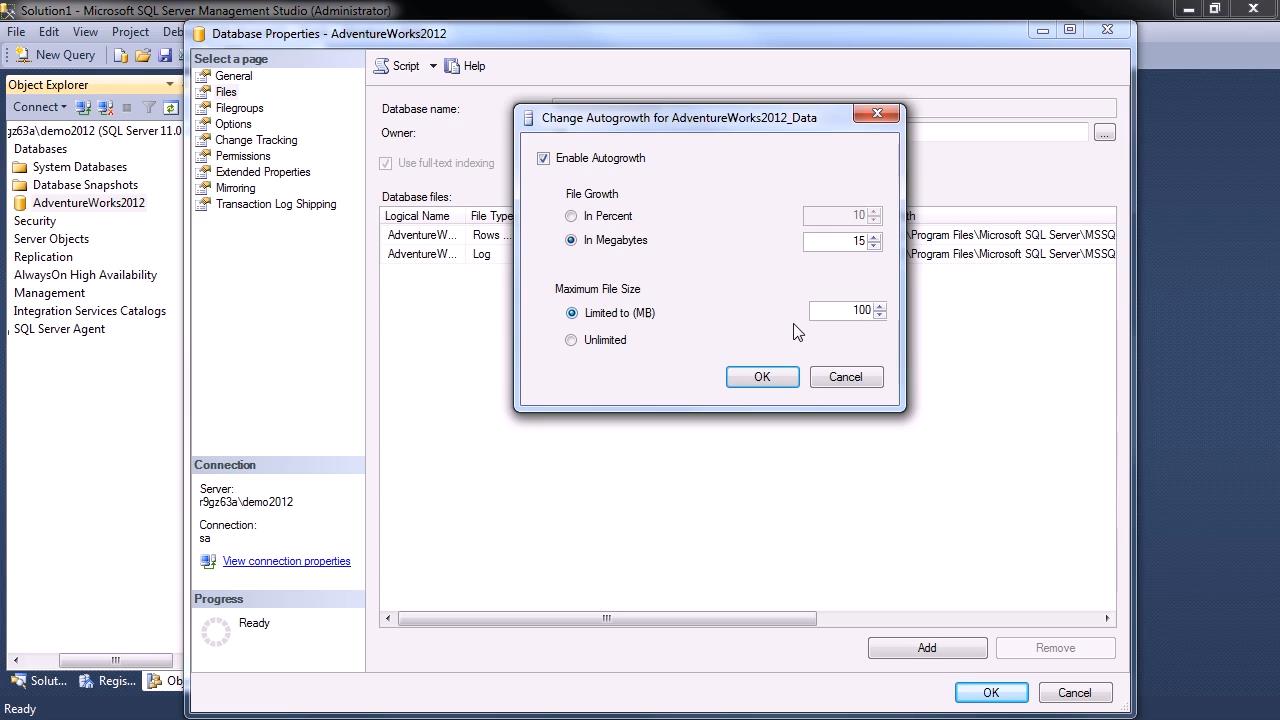
Task: Click the new file icon in SSMS toolbar
Action: pyautogui.click(x=121, y=55)
